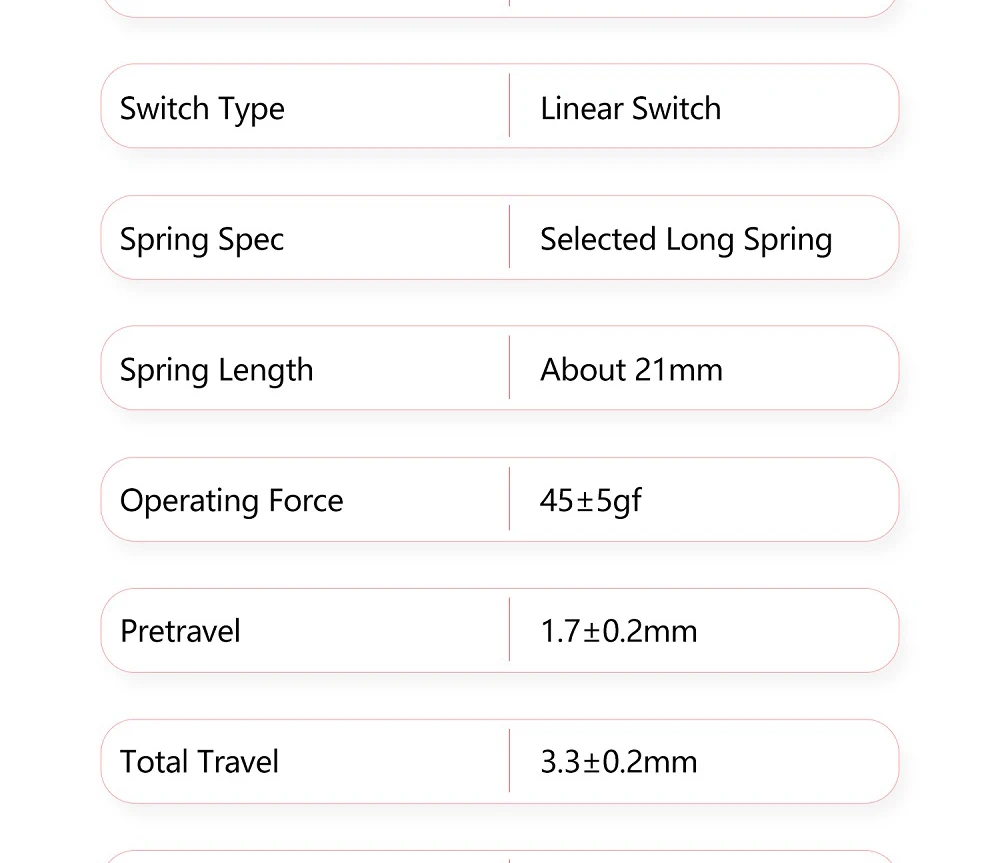This screenshot has width=1000, height=863.
Task: Click the Spring Length label
Action: click(x=216, y=370)
